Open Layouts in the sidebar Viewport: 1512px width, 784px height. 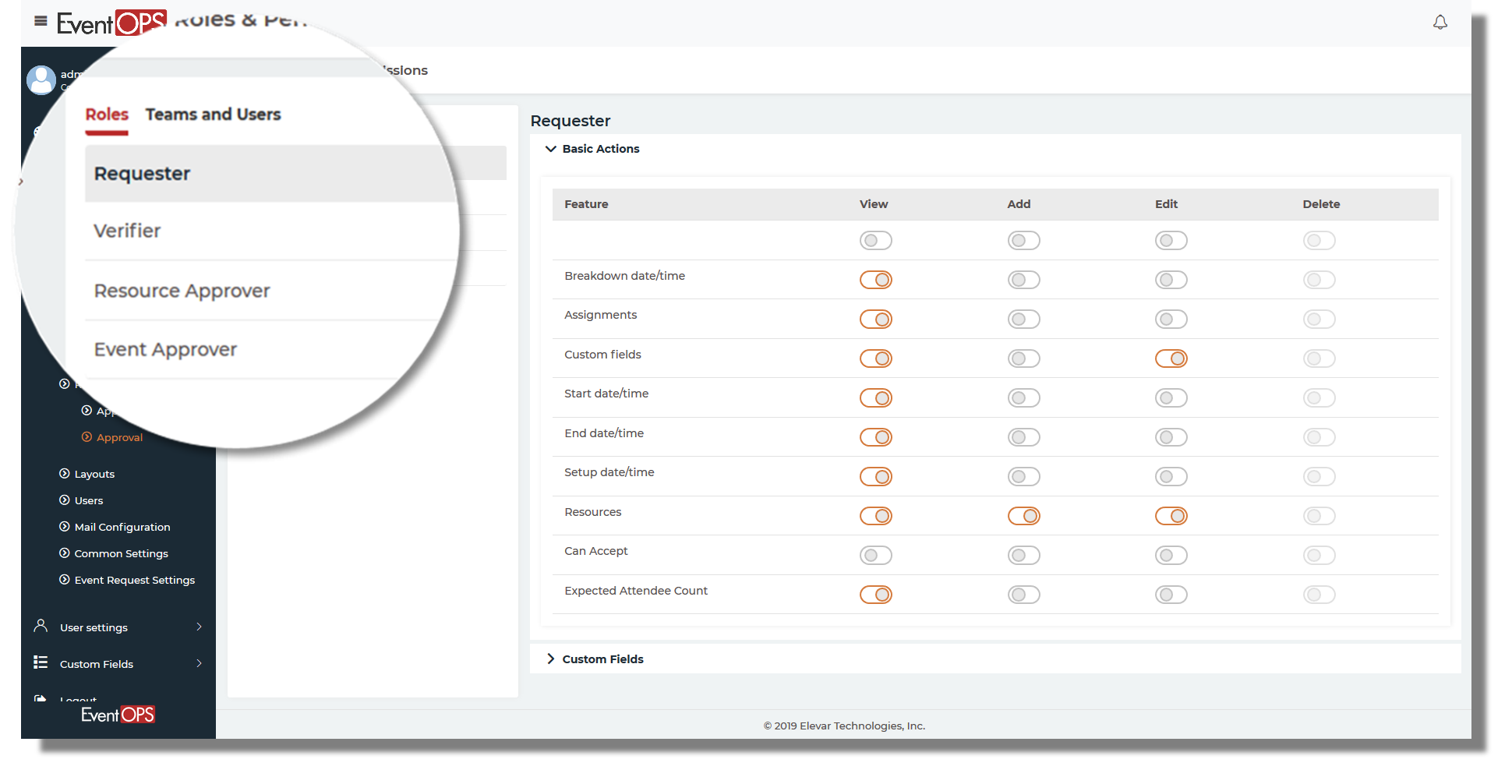(94, 474)
